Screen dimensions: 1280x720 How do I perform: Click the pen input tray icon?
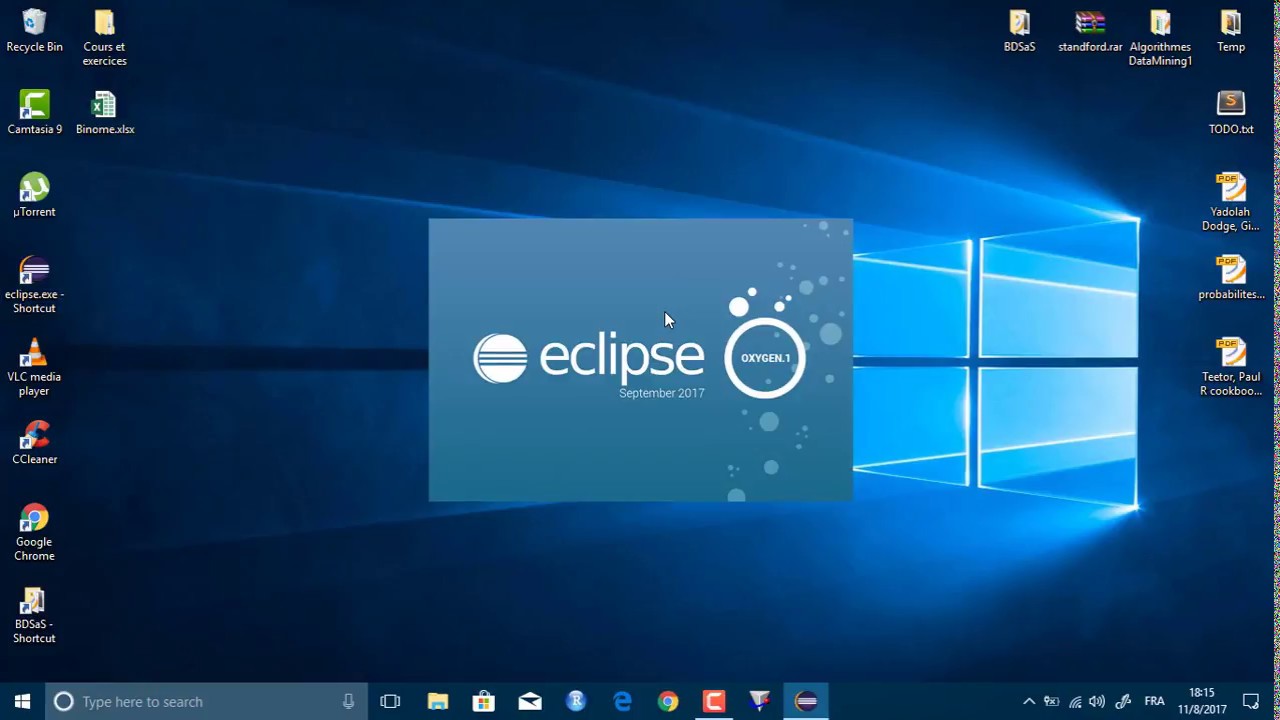1123,701
